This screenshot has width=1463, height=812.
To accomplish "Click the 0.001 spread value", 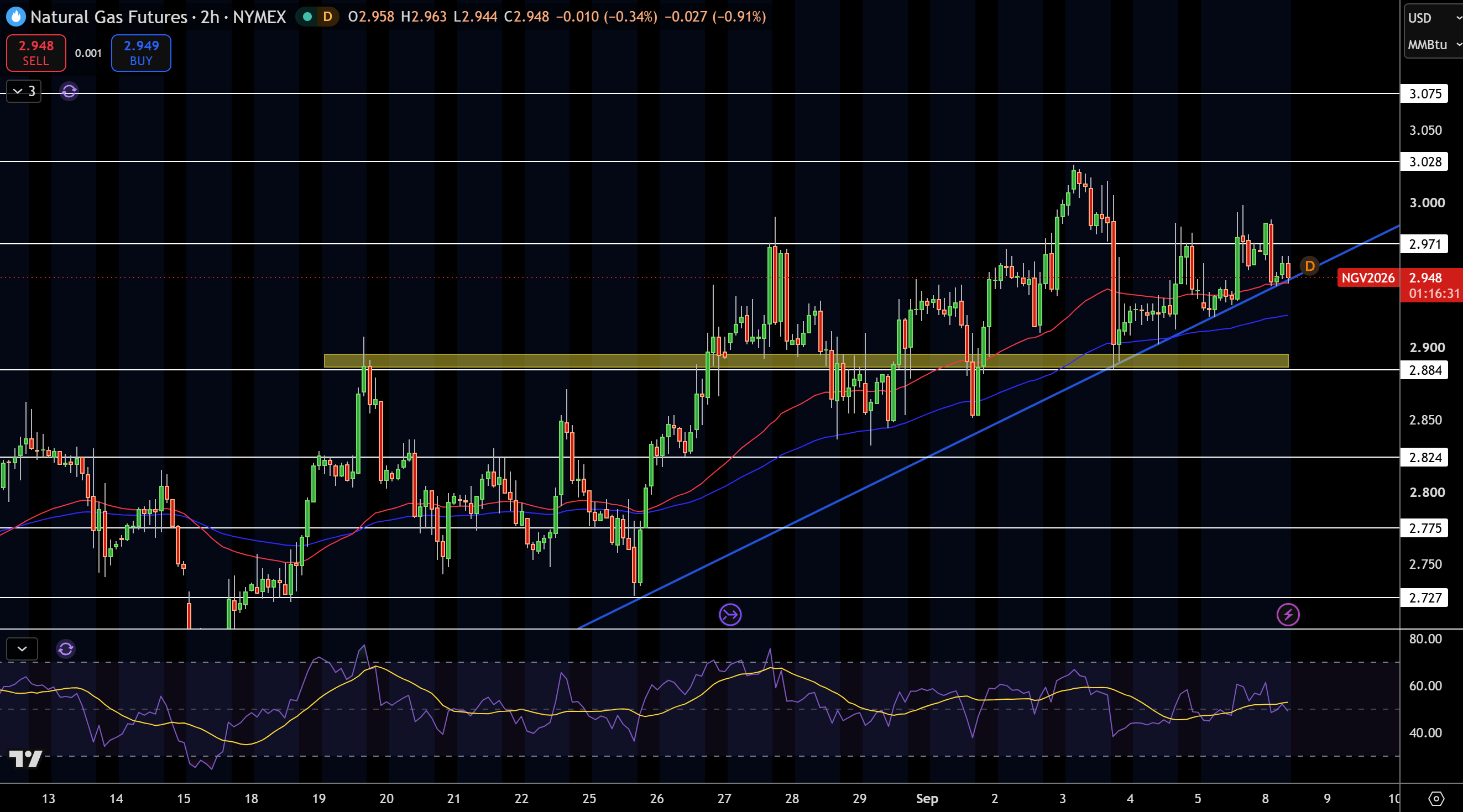I will (88, 54).
